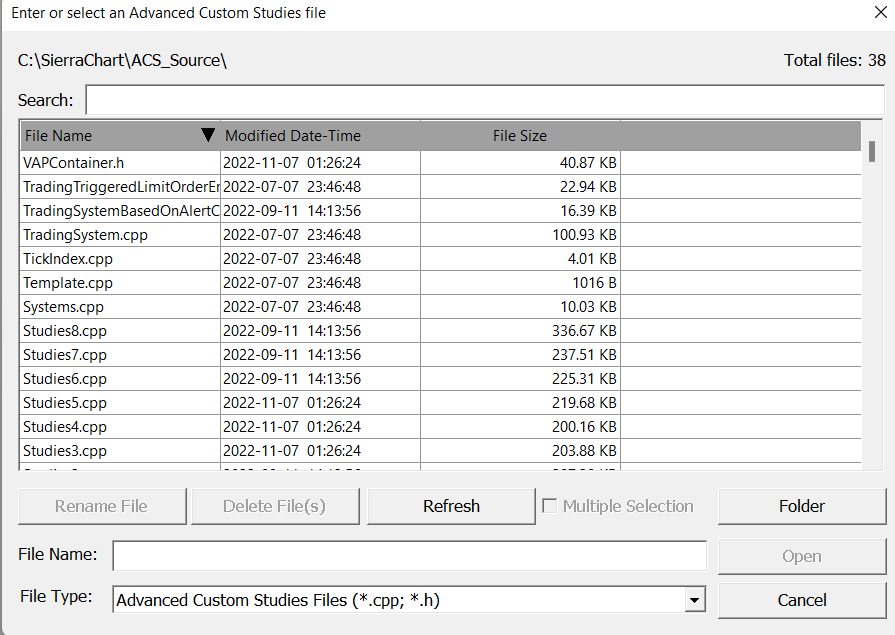Image resolution: width=895 pixels, height=635 pixels.
Task: Sort files by File Size column
Action: point(520,136)
